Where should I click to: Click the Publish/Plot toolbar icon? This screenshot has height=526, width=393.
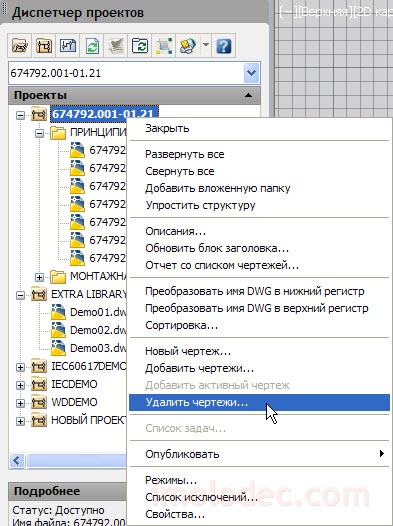click(187, 45)
